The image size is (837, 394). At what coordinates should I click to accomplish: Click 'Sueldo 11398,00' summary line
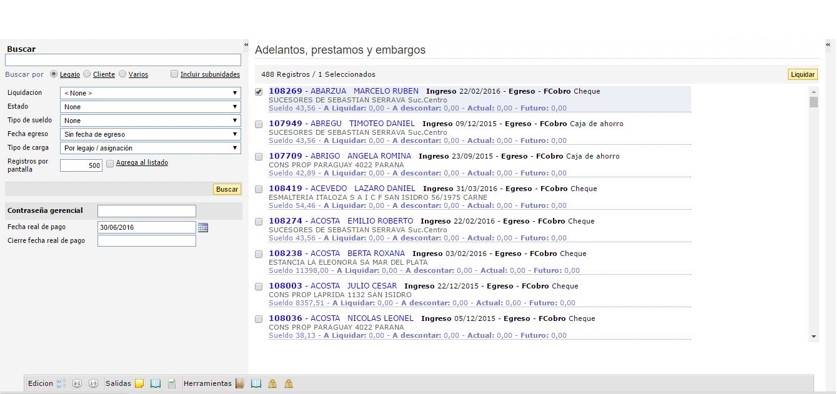point(424,271)
